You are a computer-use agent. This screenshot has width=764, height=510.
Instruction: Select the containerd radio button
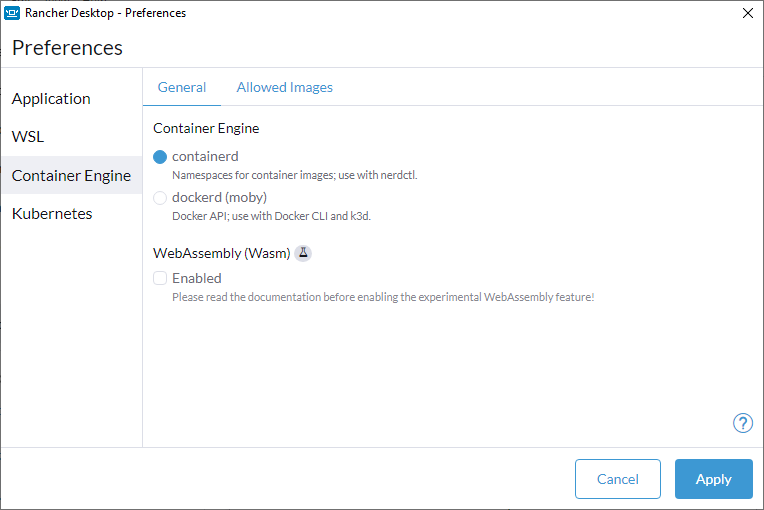(x=160, y=156)
